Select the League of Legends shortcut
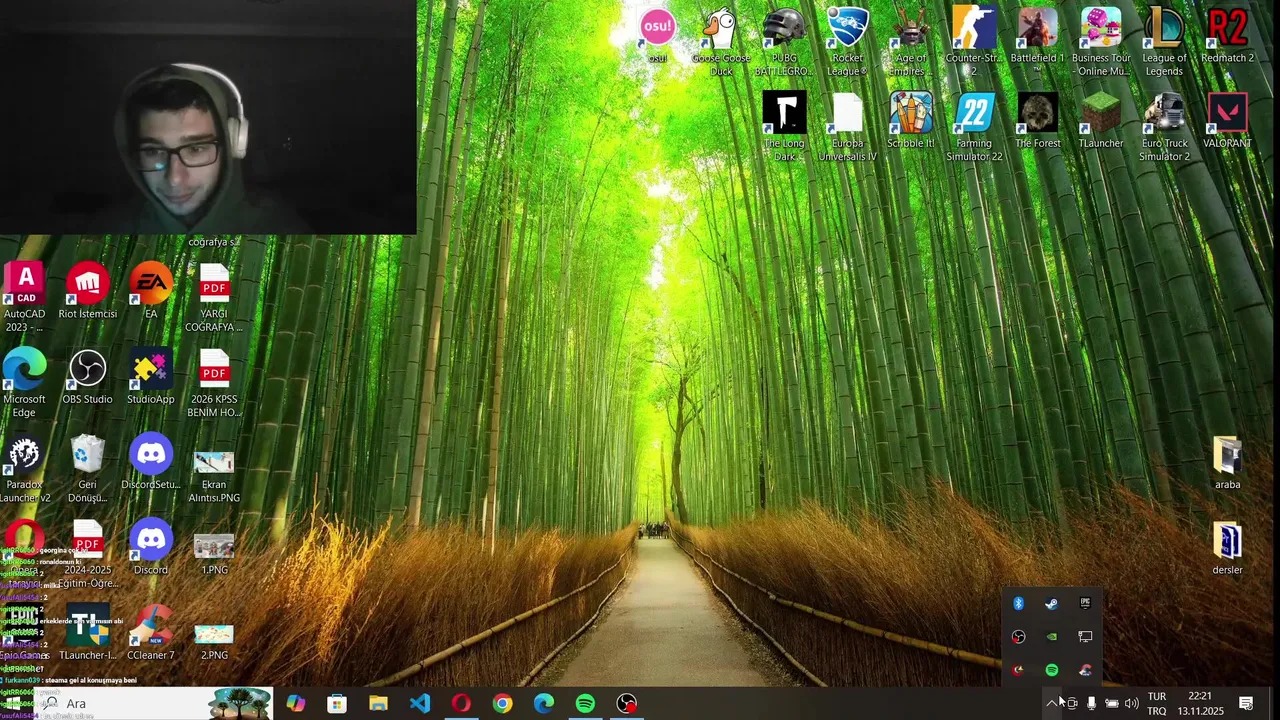The image size is (1280, 720). (x=1164, y=43)
